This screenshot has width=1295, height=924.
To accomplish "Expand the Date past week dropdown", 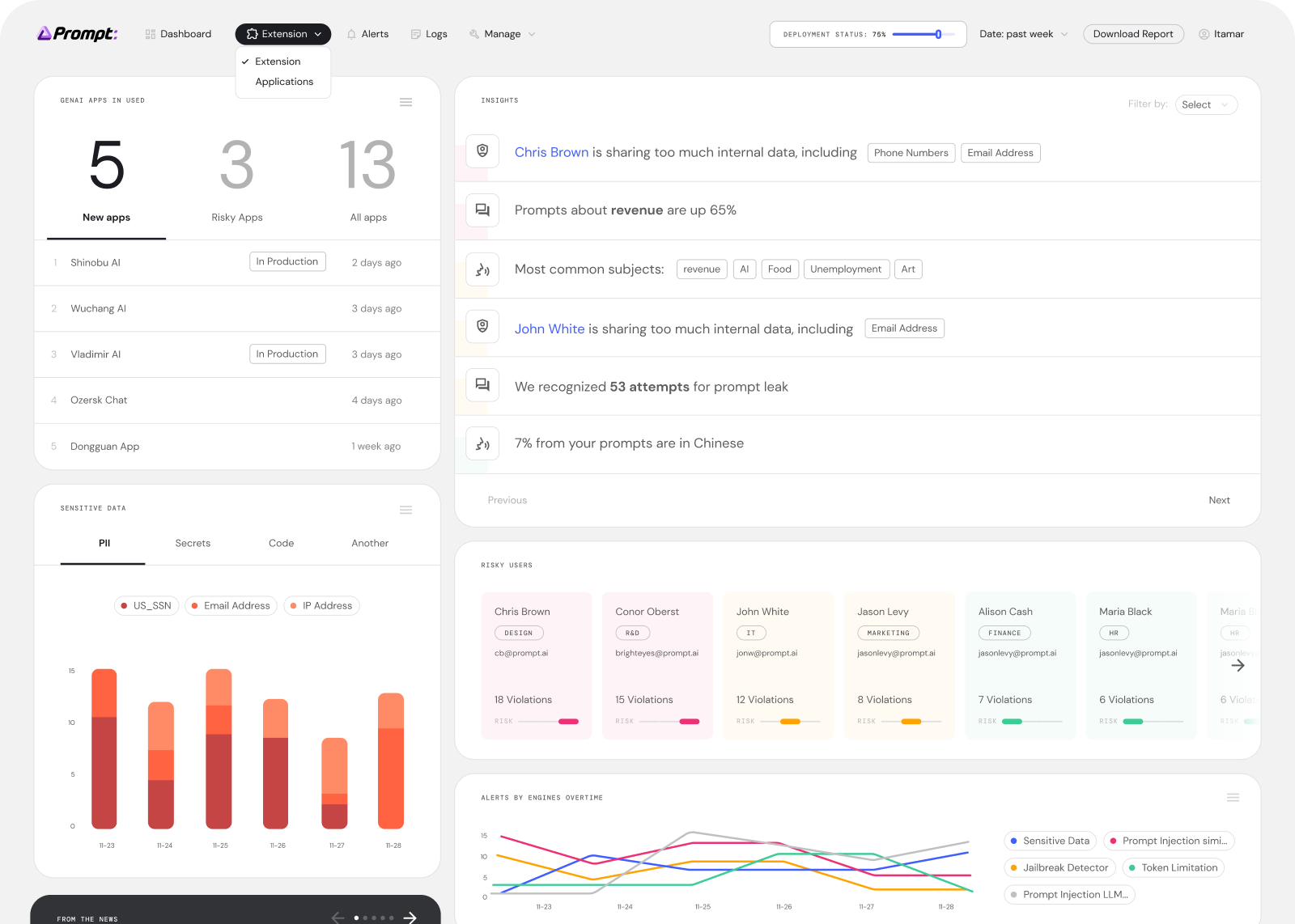I will [1023, 34].
